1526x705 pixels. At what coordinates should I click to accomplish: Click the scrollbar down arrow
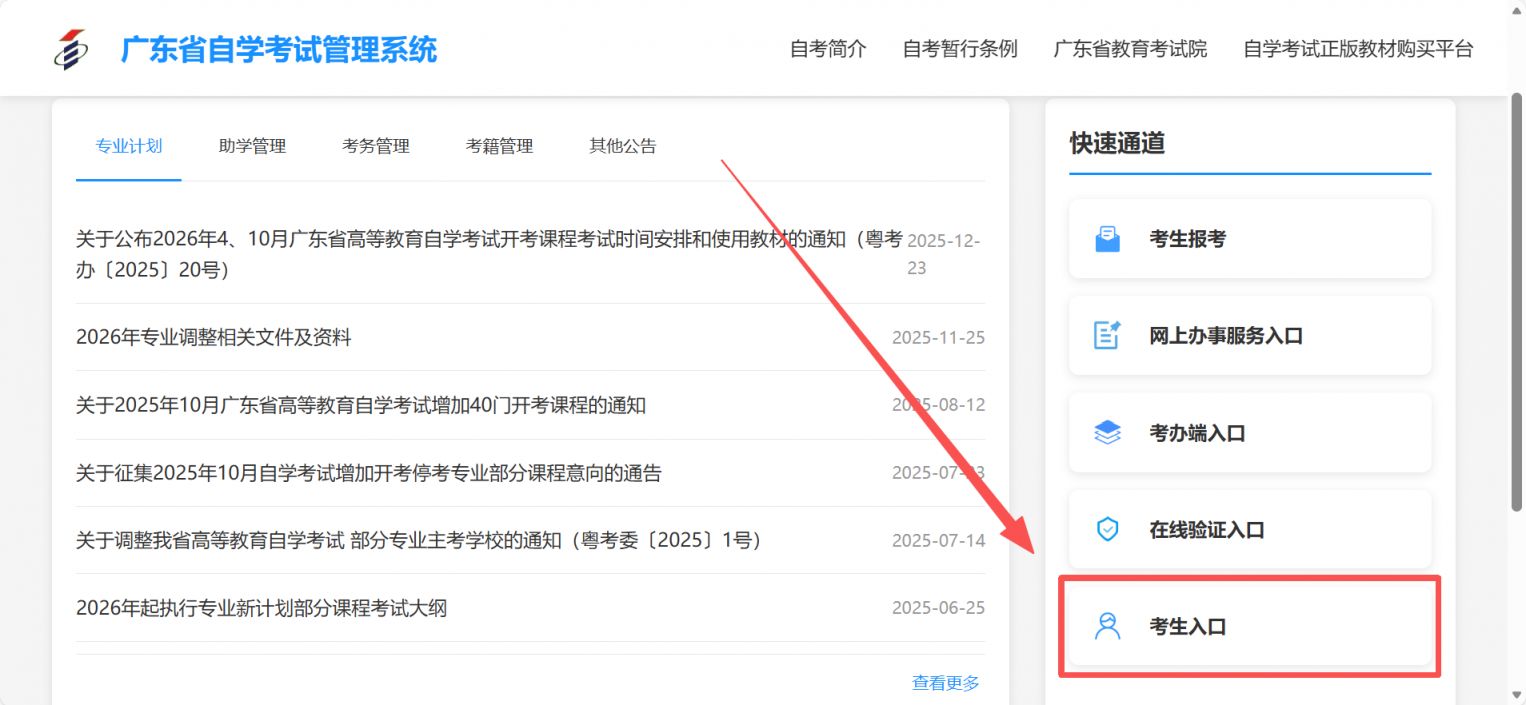pyautogui.click(x=1516, y=695)
